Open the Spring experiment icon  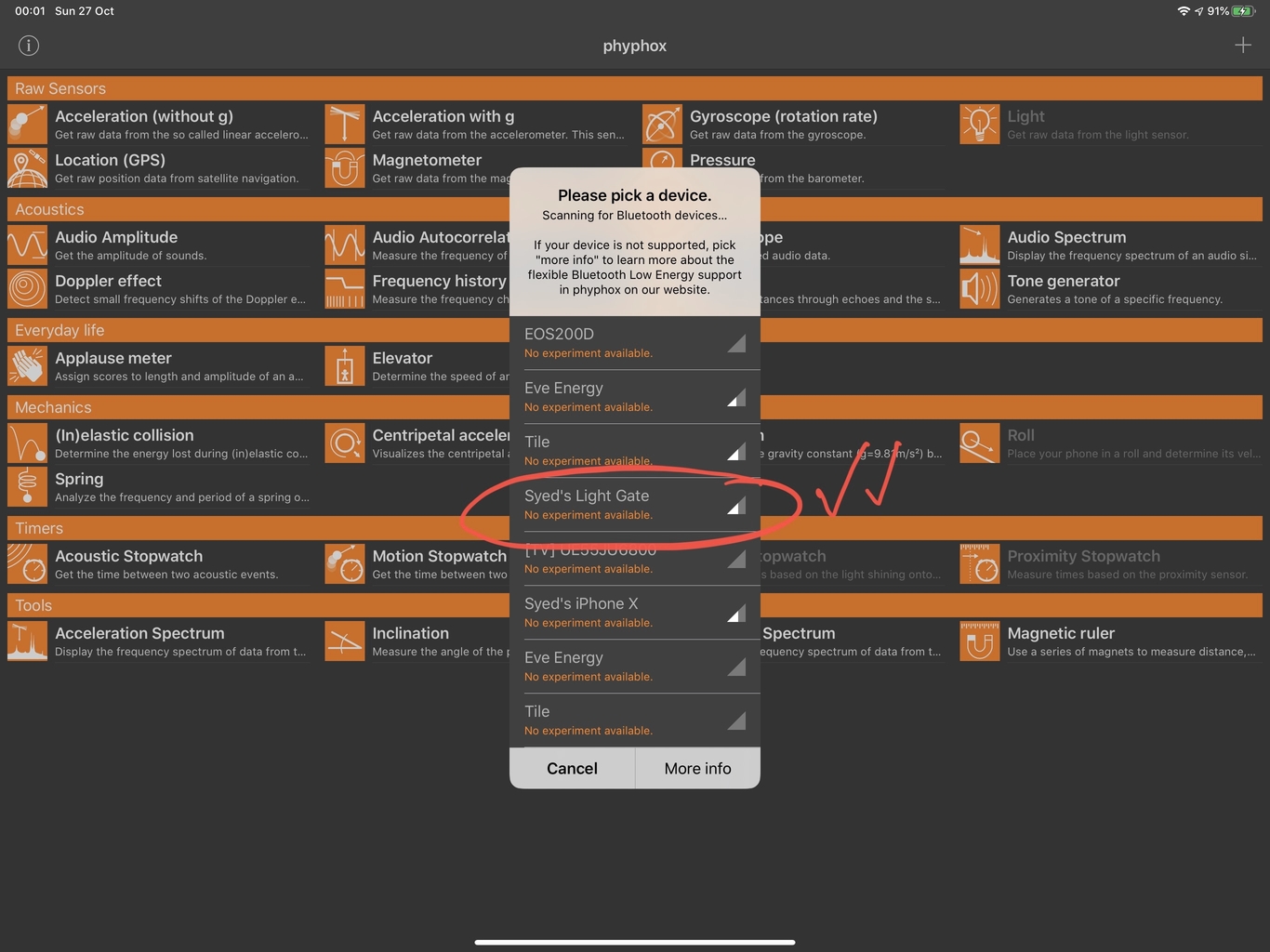pos(27,487)
